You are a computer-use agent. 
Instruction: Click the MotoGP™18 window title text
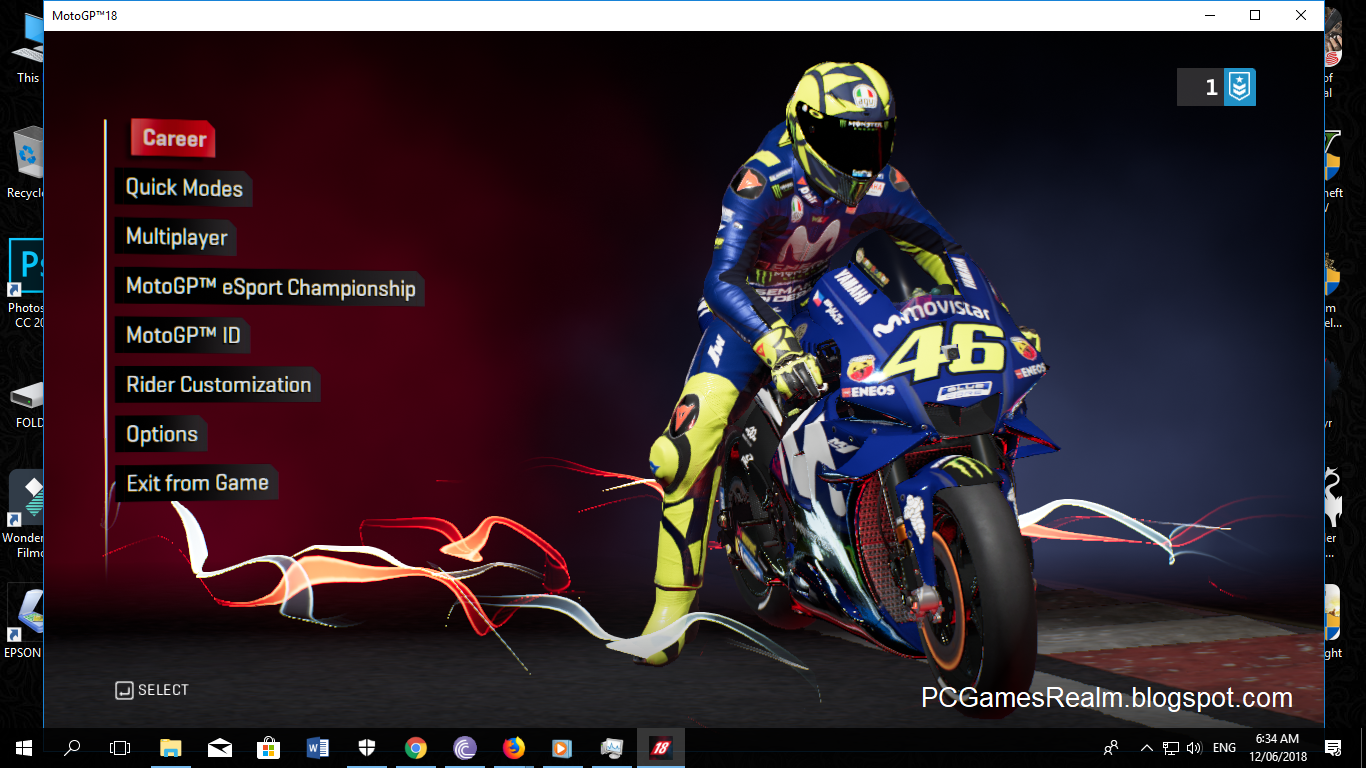84,16
